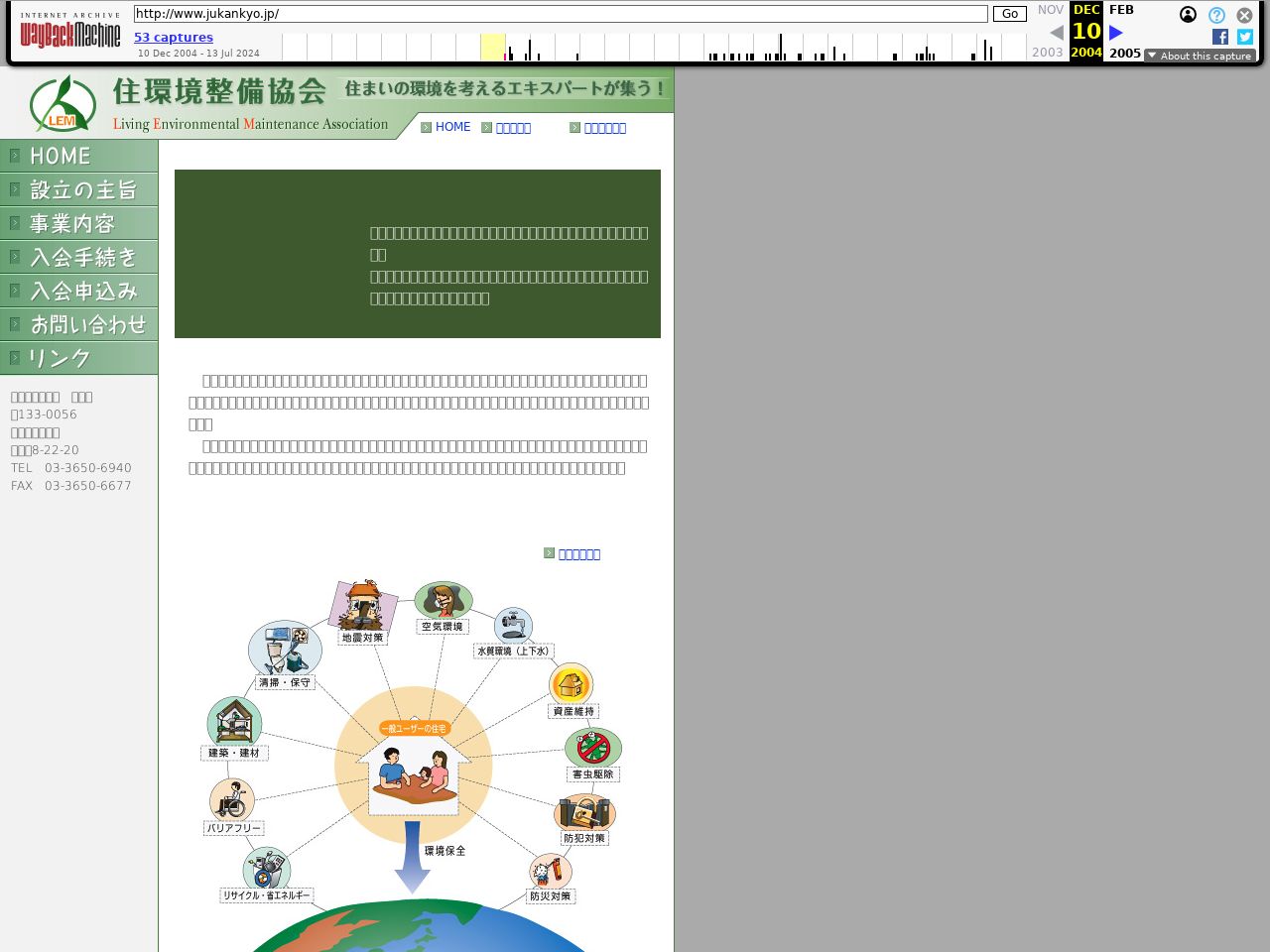The width and height of the screenshot is (1270, 952).
Task: Close the Wayback toolbar
Action: point(1244,15)
